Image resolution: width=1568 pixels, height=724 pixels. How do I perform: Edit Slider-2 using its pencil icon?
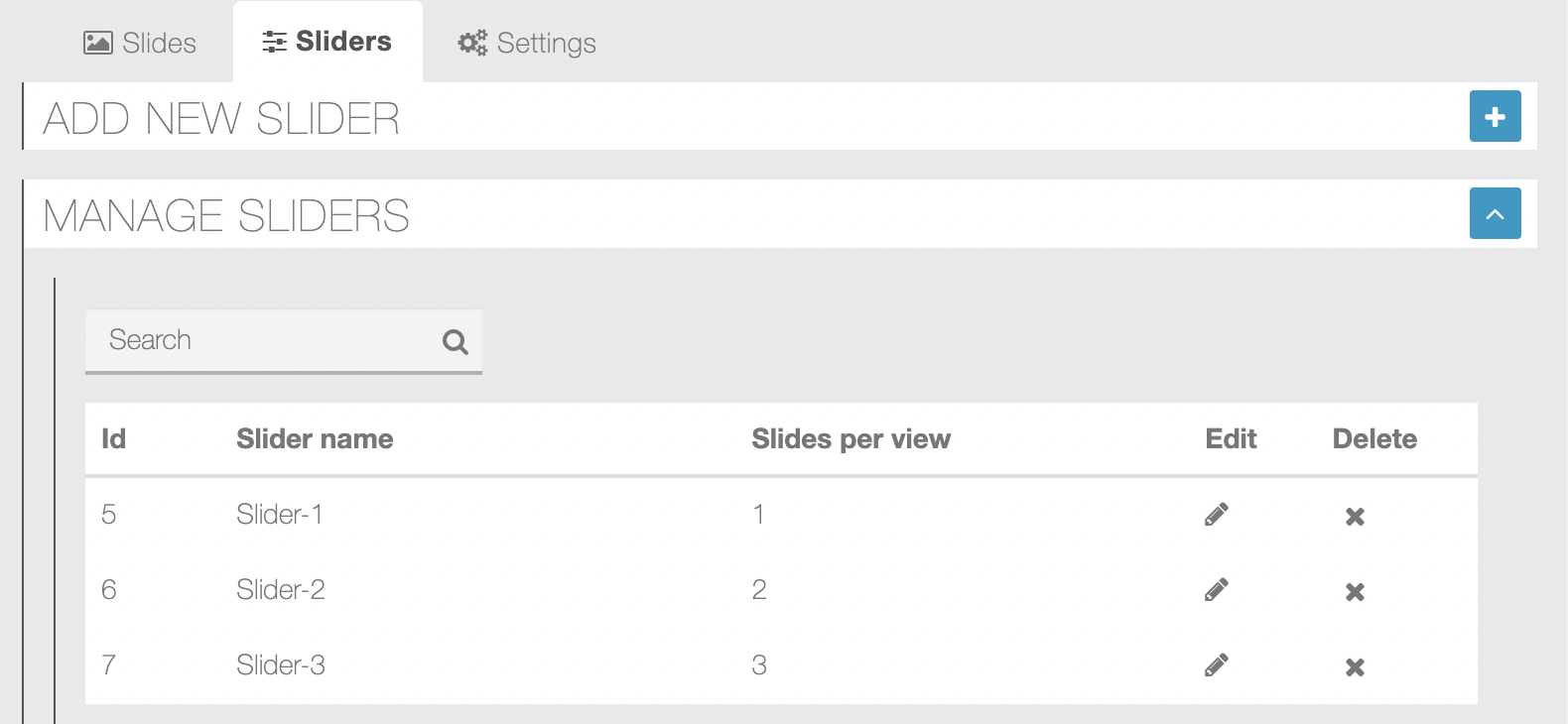point(1217,589)
